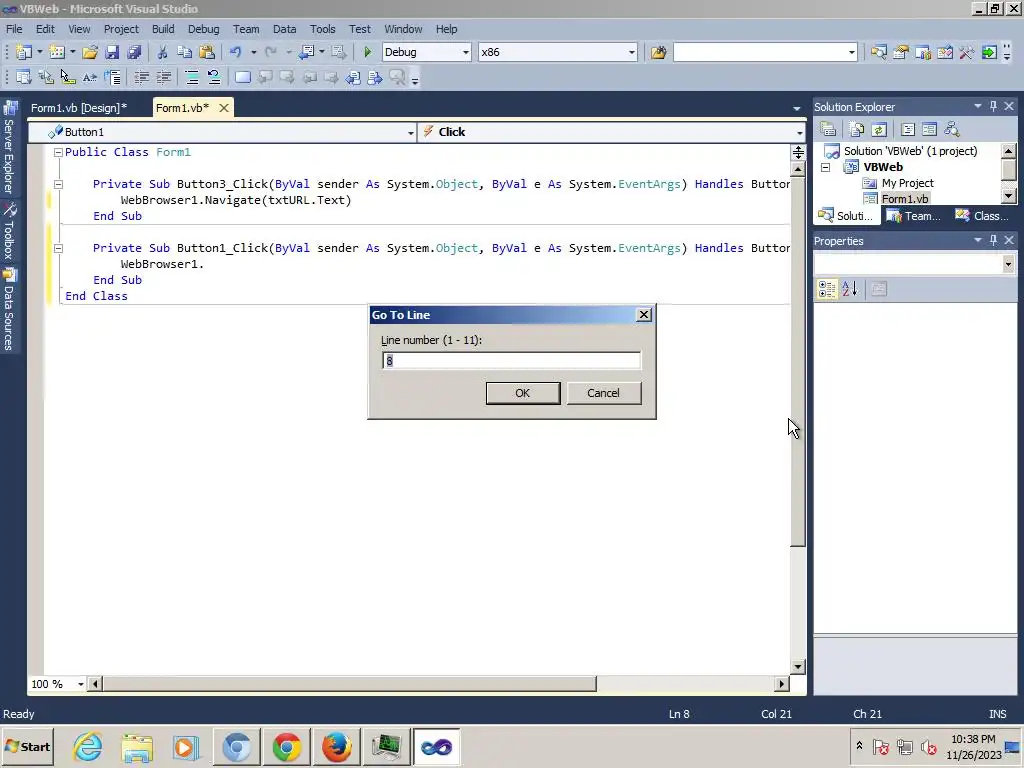1024x768 pixels.
Task: Switch to Form1.vb [Design] tab
Action: coord(79,108)
